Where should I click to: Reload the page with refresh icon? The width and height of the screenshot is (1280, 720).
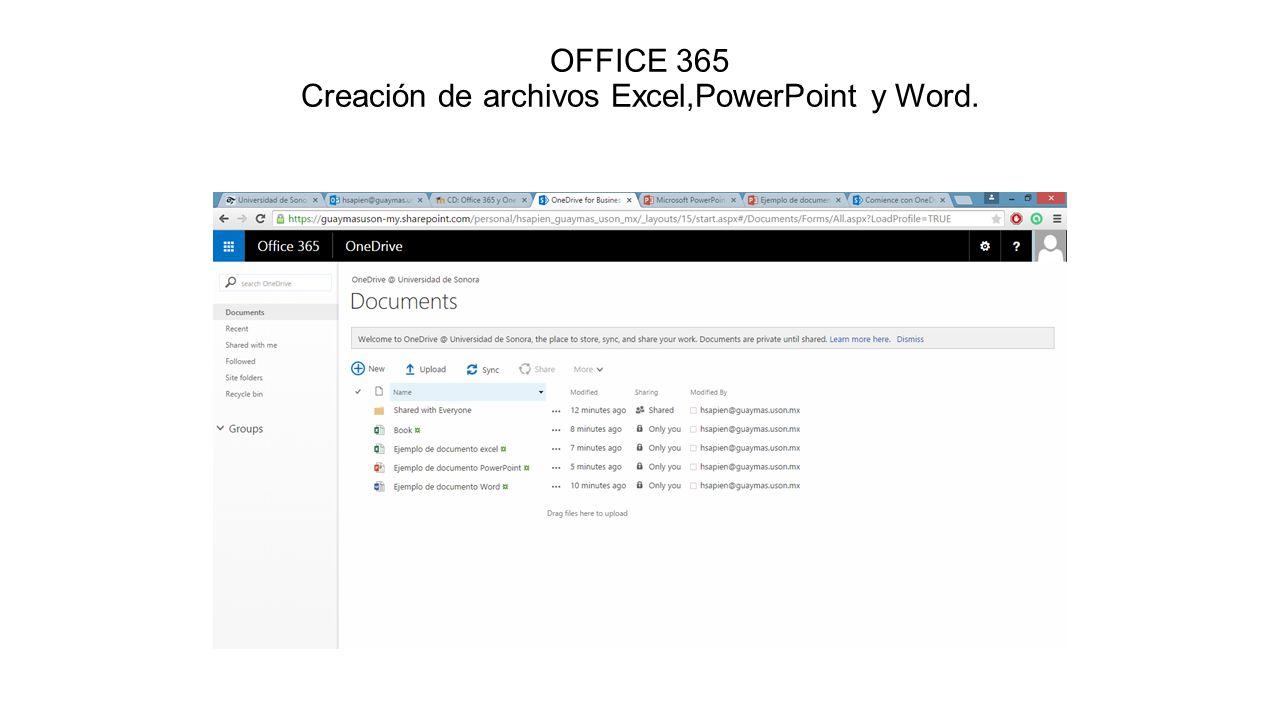260,219
